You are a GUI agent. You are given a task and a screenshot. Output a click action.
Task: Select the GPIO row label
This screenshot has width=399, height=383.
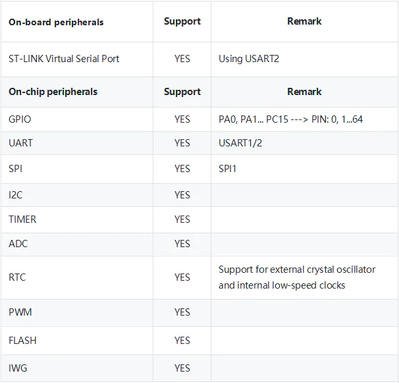20,119
